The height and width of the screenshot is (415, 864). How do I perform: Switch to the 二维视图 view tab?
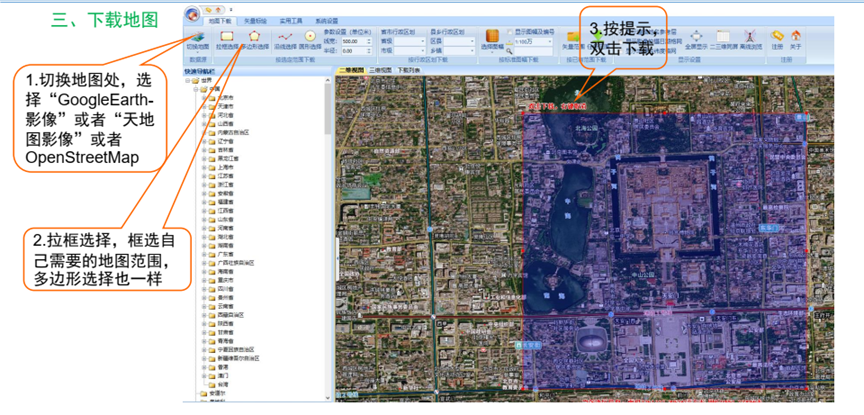[x=351, y=70]
